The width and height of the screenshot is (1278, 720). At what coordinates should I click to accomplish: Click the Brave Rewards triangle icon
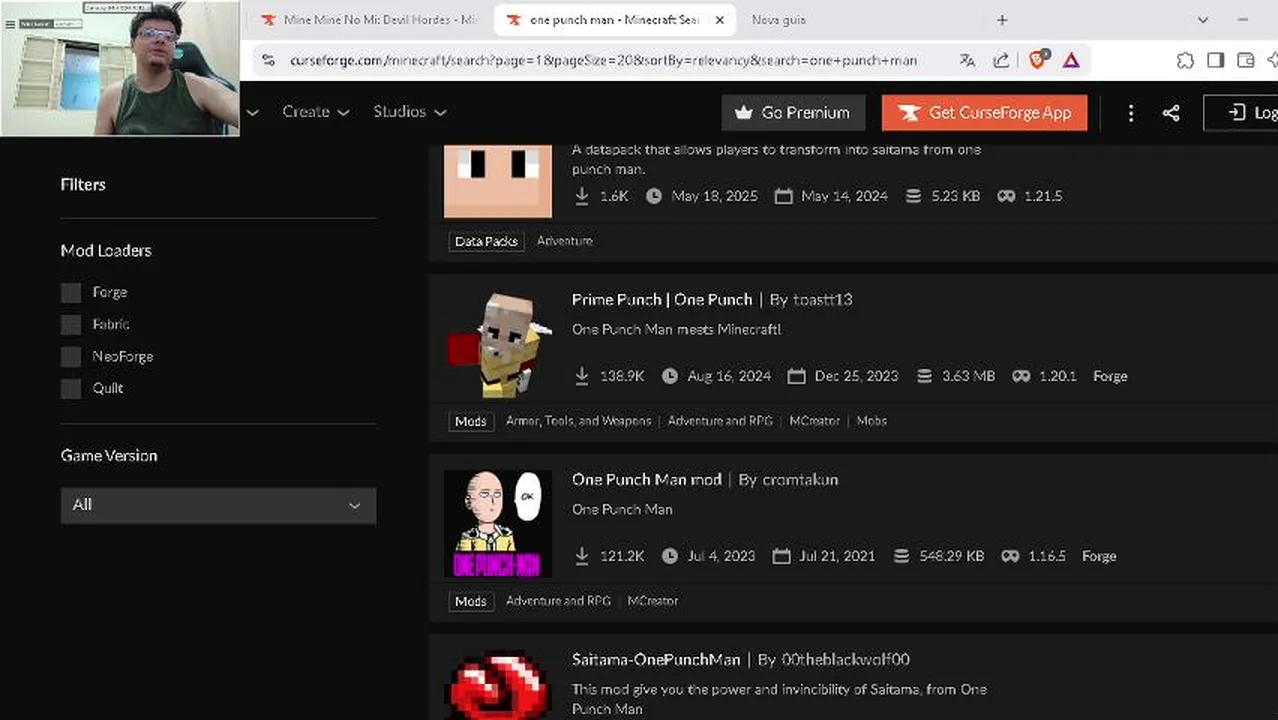1071,60
